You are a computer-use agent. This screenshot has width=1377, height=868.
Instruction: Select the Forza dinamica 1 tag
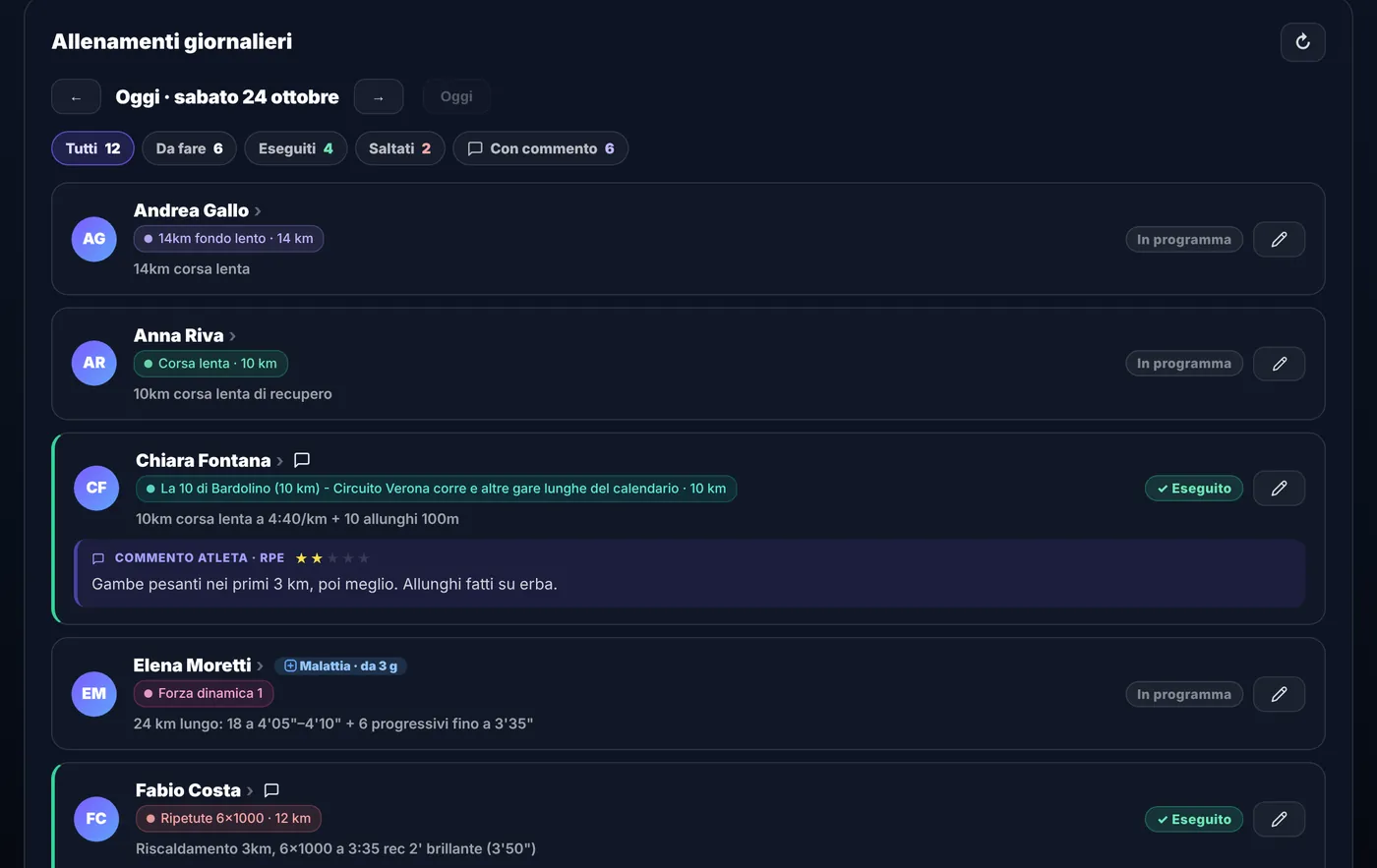[204, 693]
